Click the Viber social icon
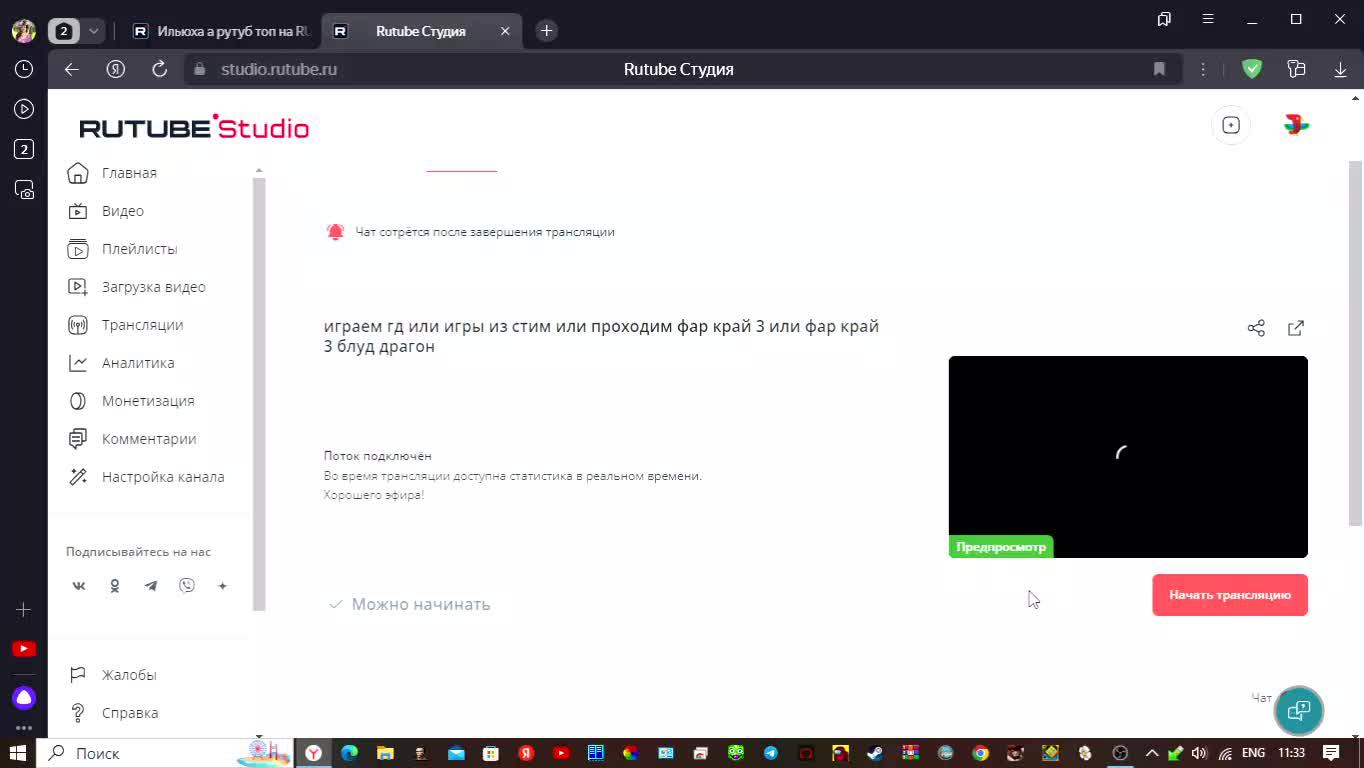This screenshot has height=768, width=1364. point(187,586)
